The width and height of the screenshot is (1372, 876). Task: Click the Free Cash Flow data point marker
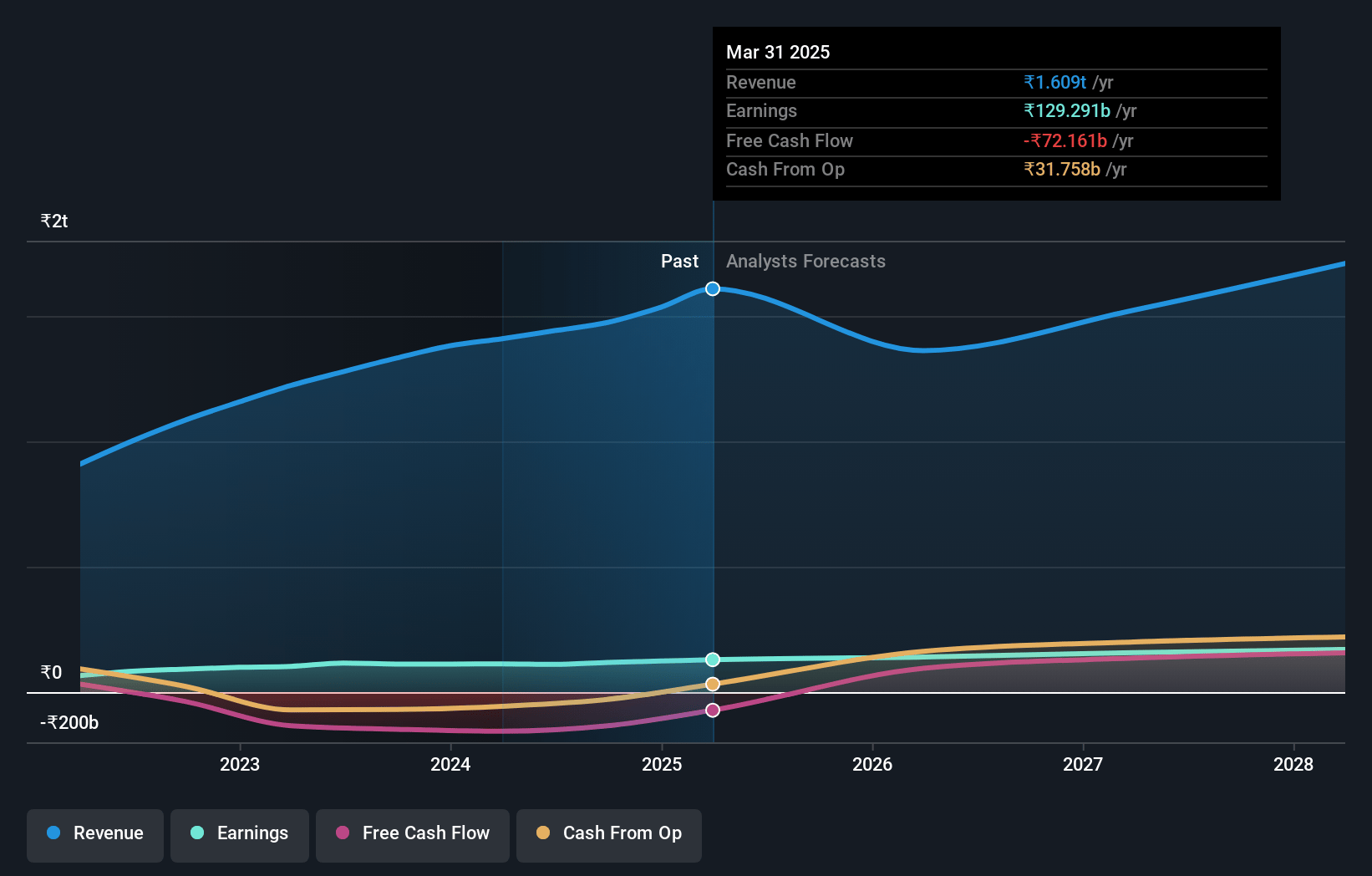713,710
